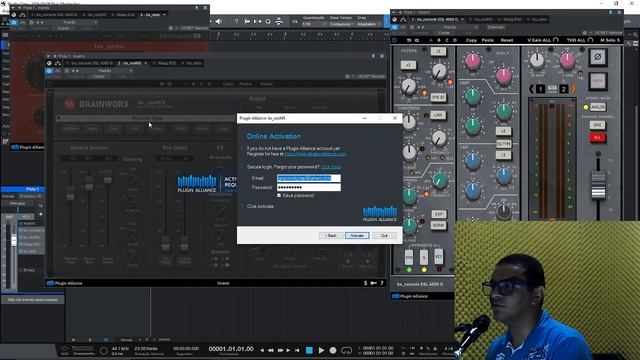This screenshot has height=360, width=640.
Task: Select settings bank A in SSL console
Action: tap(431, 40)
